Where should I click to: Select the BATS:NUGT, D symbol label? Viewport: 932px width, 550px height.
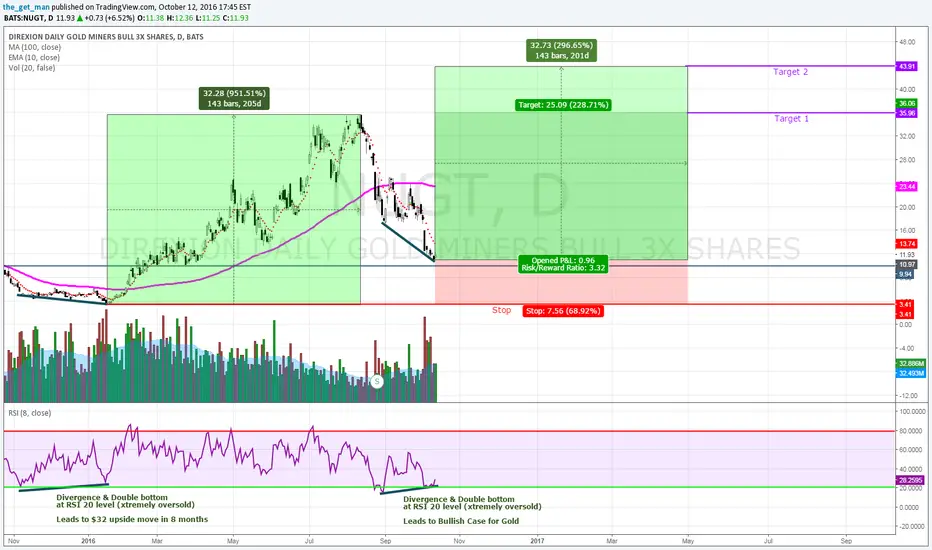coord(29,18)
